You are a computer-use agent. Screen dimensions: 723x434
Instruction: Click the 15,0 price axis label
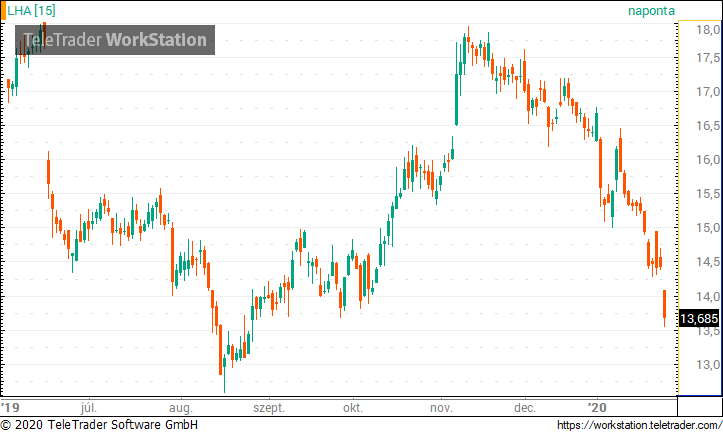click(x=708, y=228)
